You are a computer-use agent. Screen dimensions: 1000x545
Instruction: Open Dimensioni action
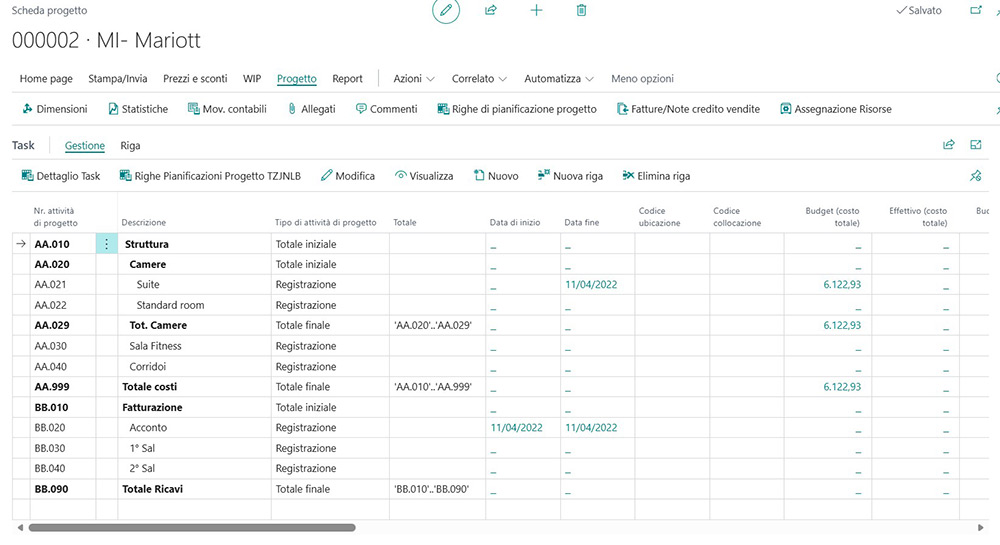[54, 109]
